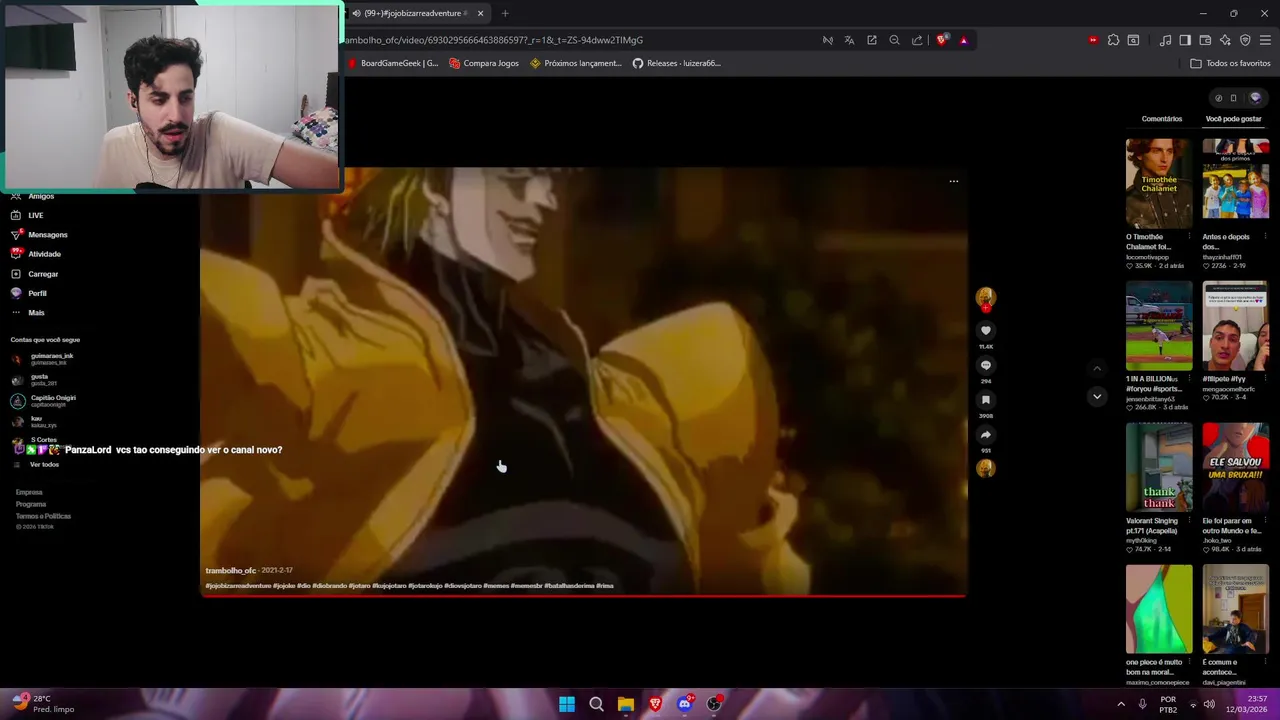Open Mensagens in TikTok sidebar
Viewport: 1280px width, 720px height.
pos(39,235)
